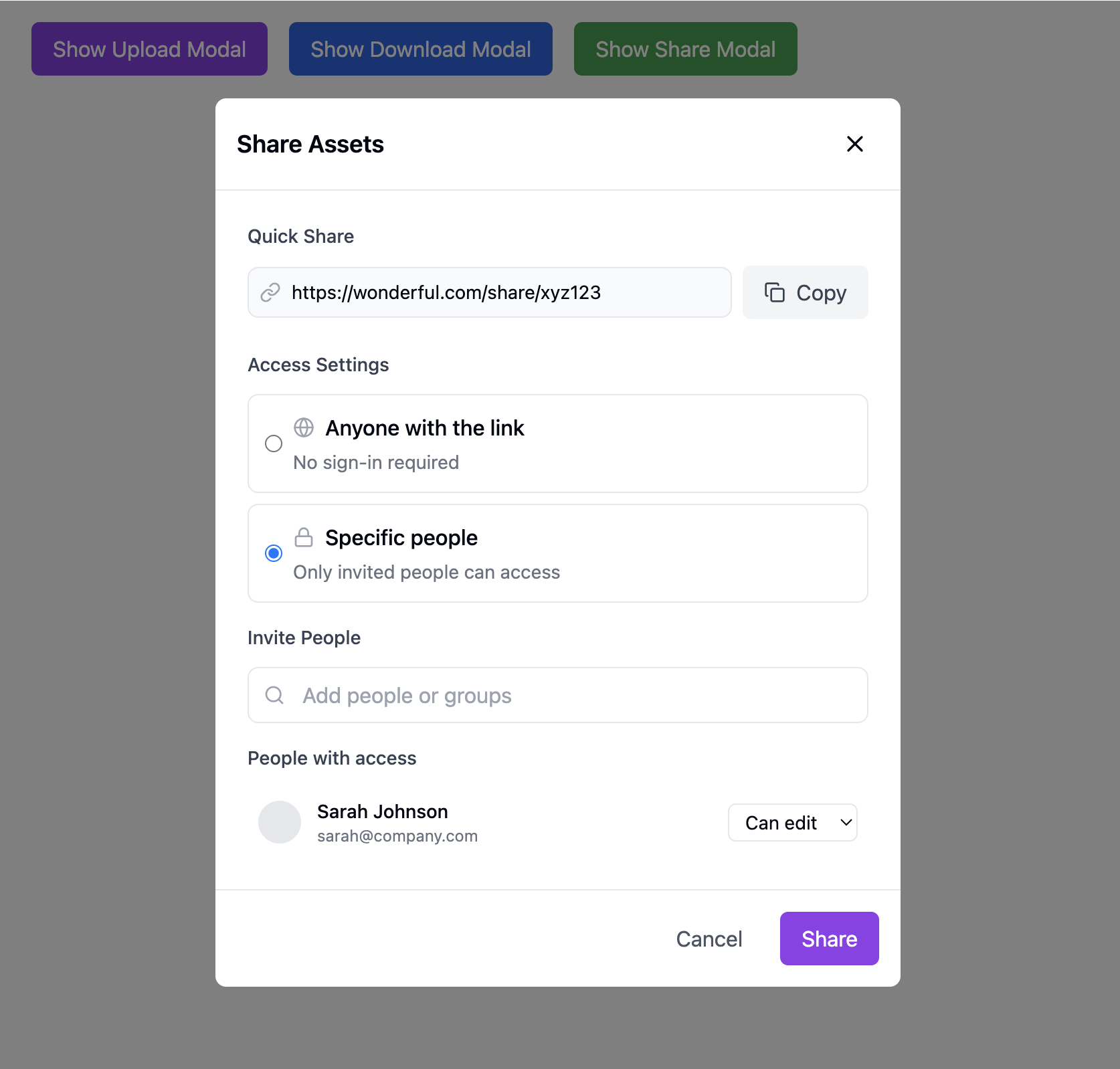The width and height of the screenshot is (1120, 1069).
Task: Cancel the share dialog
Action: [x=709, y=939]
